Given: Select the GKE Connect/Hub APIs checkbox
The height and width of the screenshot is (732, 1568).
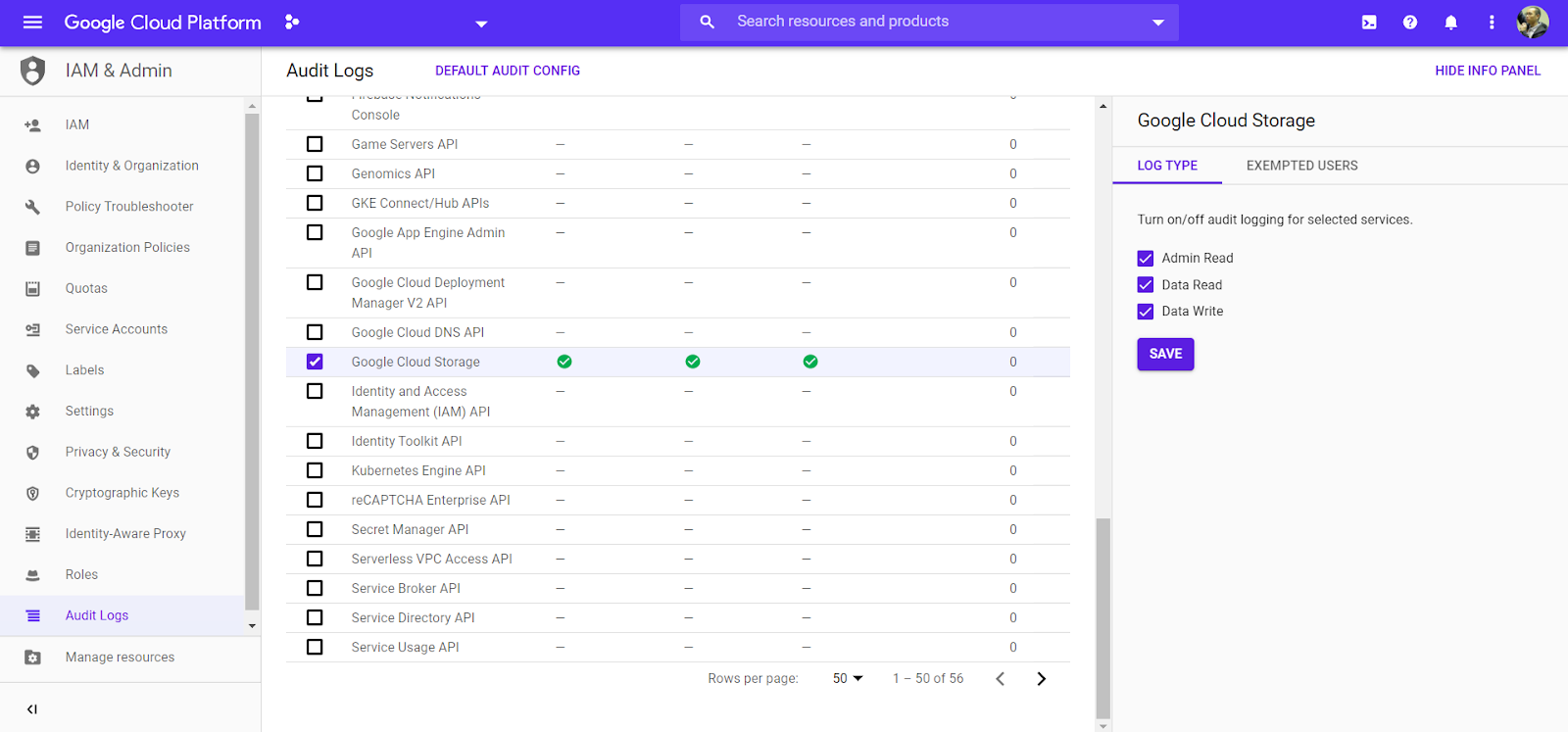Looking at the screenshot, I should point(315,203).
